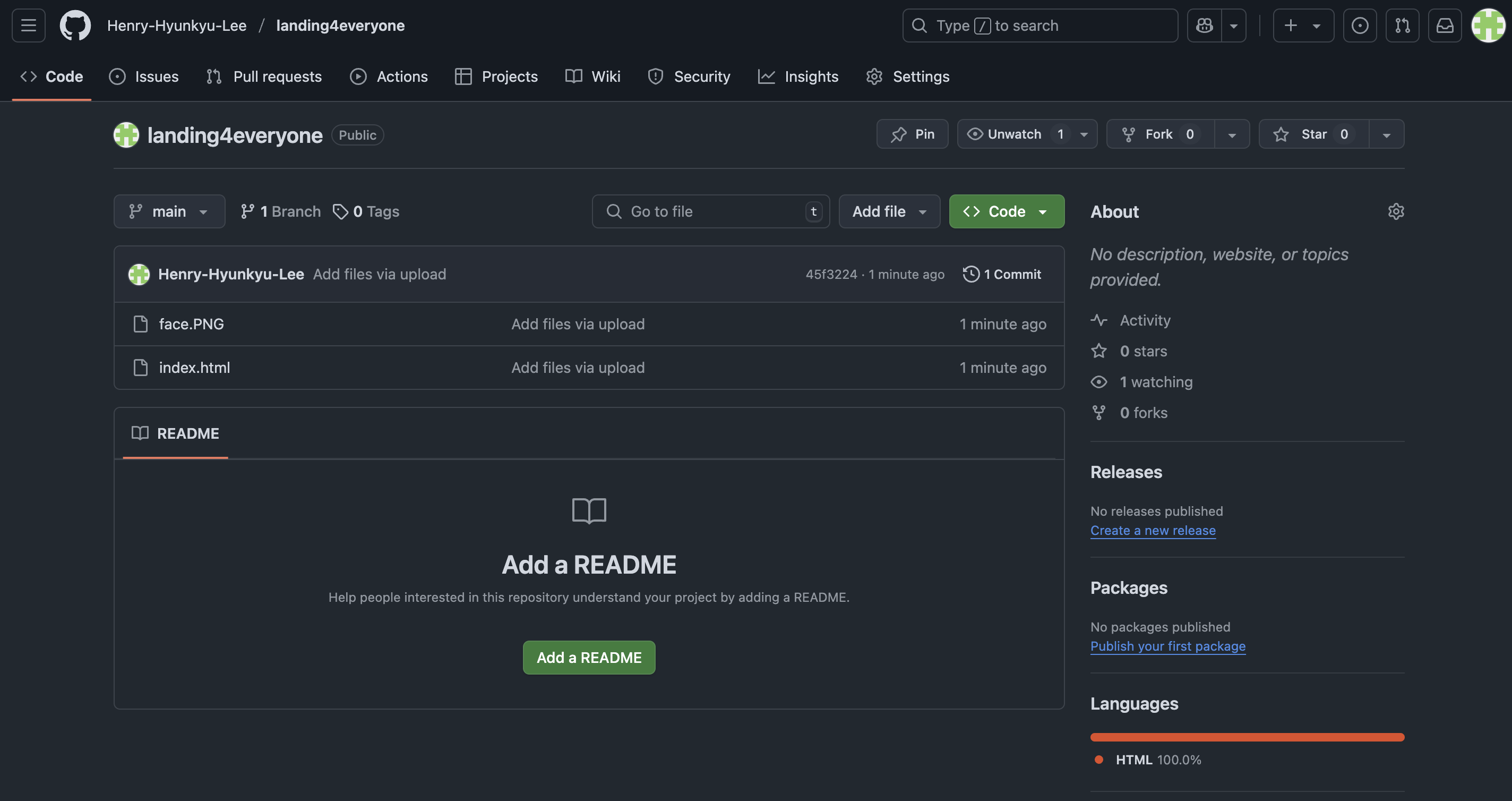
Task: Switch to the Code tab
Action: click(x=51, y=76)
